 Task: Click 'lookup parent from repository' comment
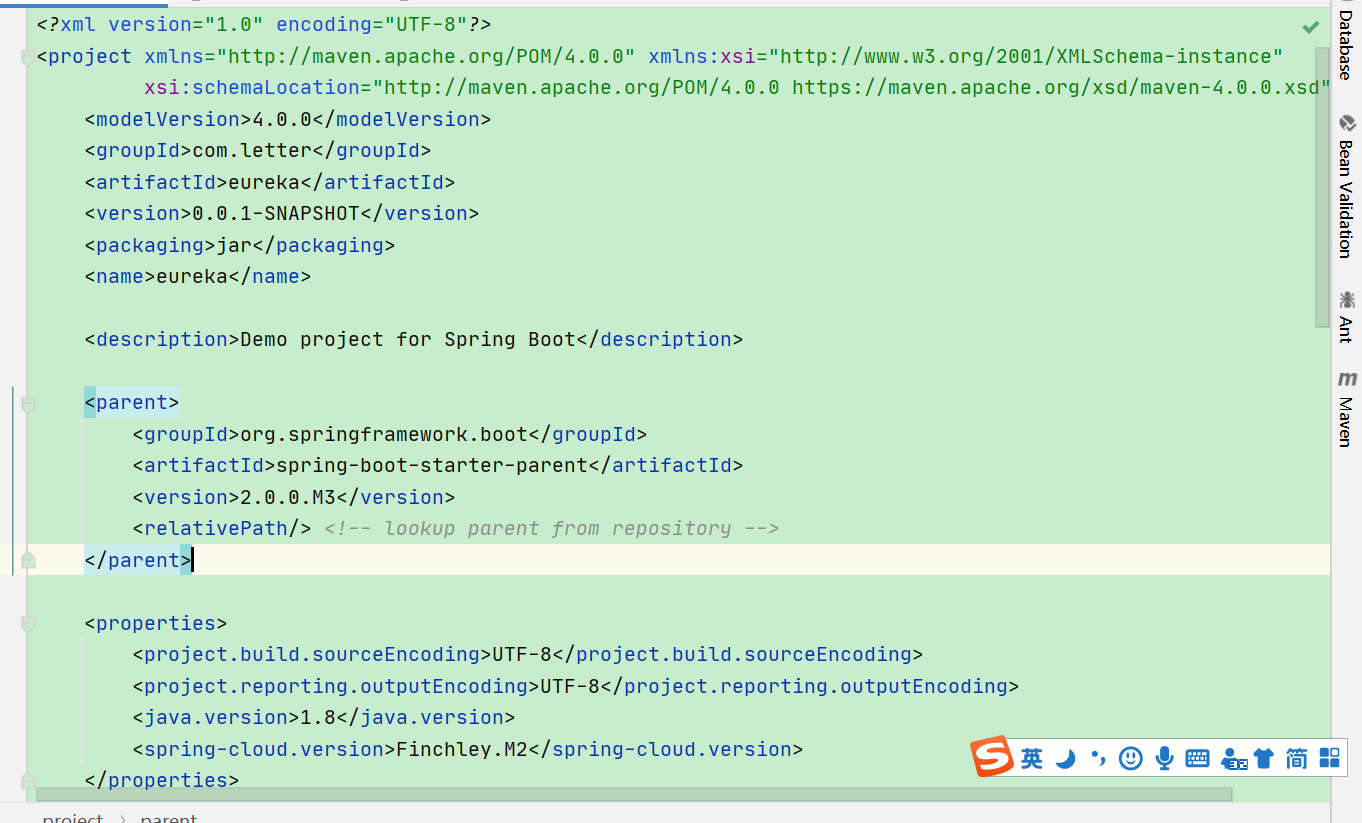pos(552,528)
